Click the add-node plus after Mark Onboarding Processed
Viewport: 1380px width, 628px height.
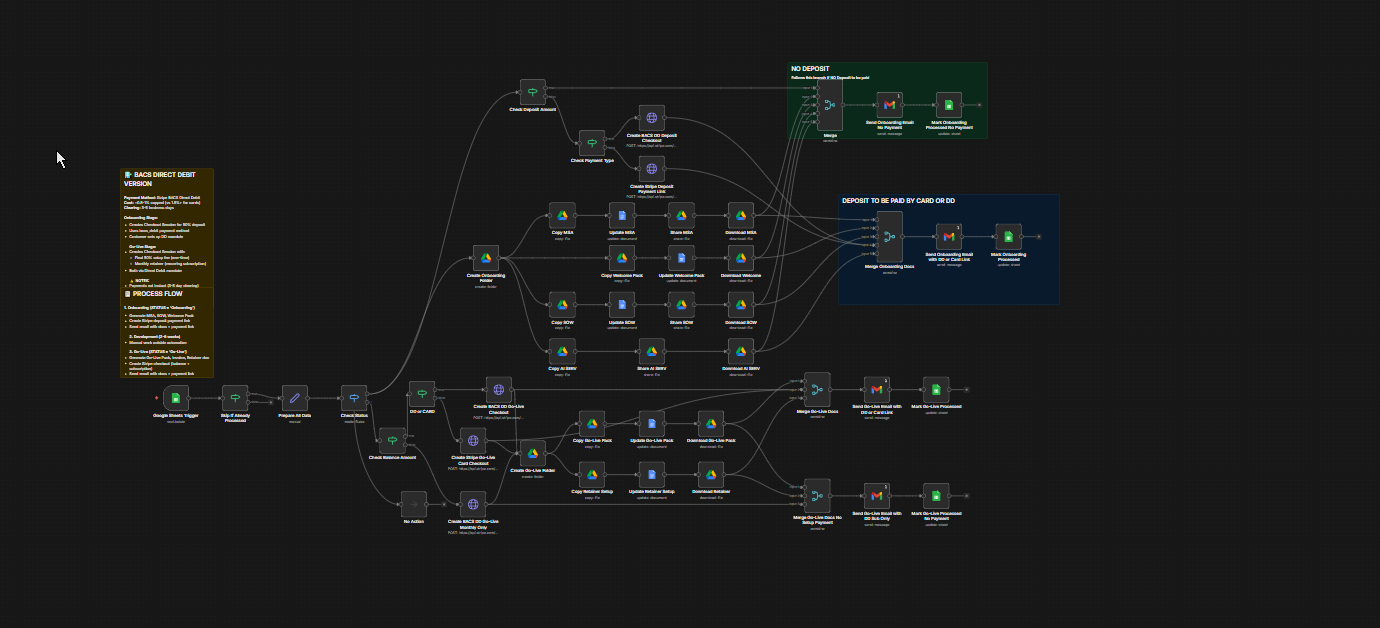(x=1038, y=237)
